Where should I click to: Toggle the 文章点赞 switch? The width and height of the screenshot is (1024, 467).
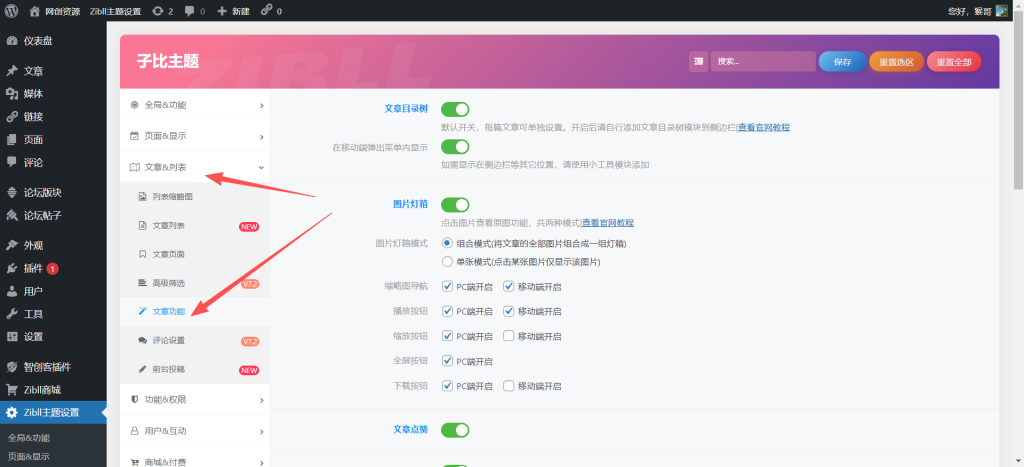pos(455,430)
